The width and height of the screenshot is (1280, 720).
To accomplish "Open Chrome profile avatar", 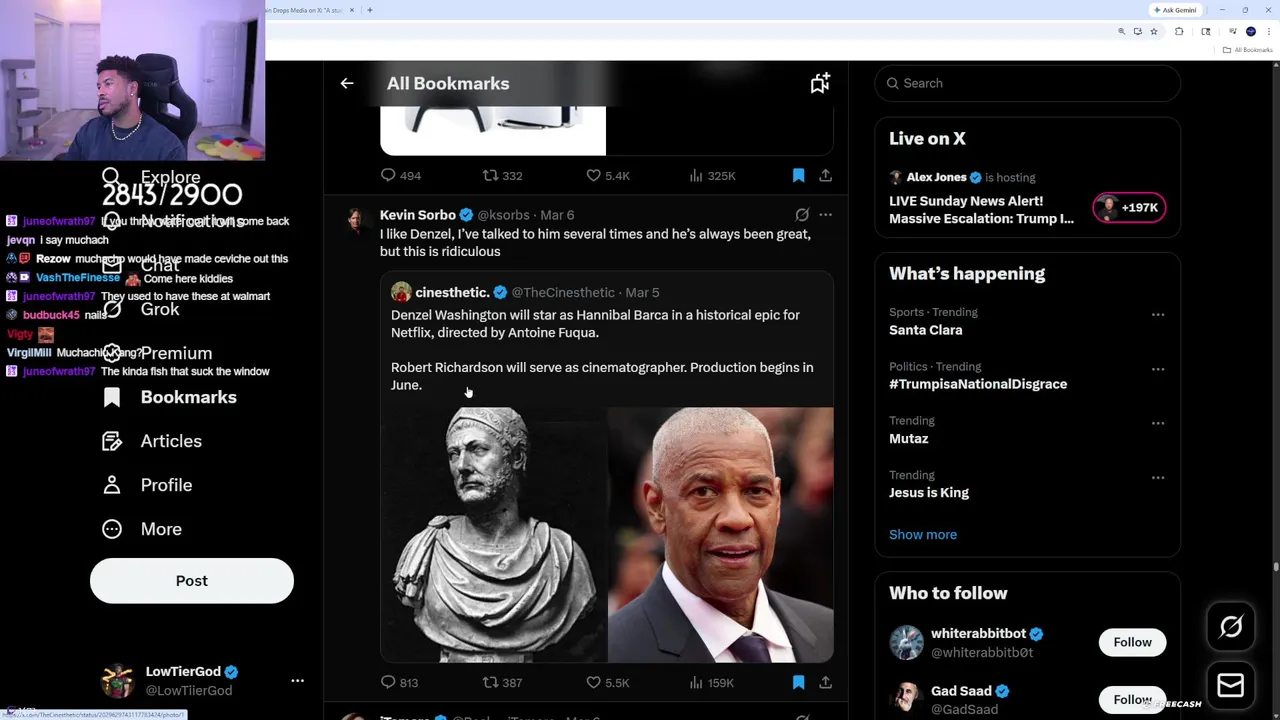I will (x=1251, y=32).
